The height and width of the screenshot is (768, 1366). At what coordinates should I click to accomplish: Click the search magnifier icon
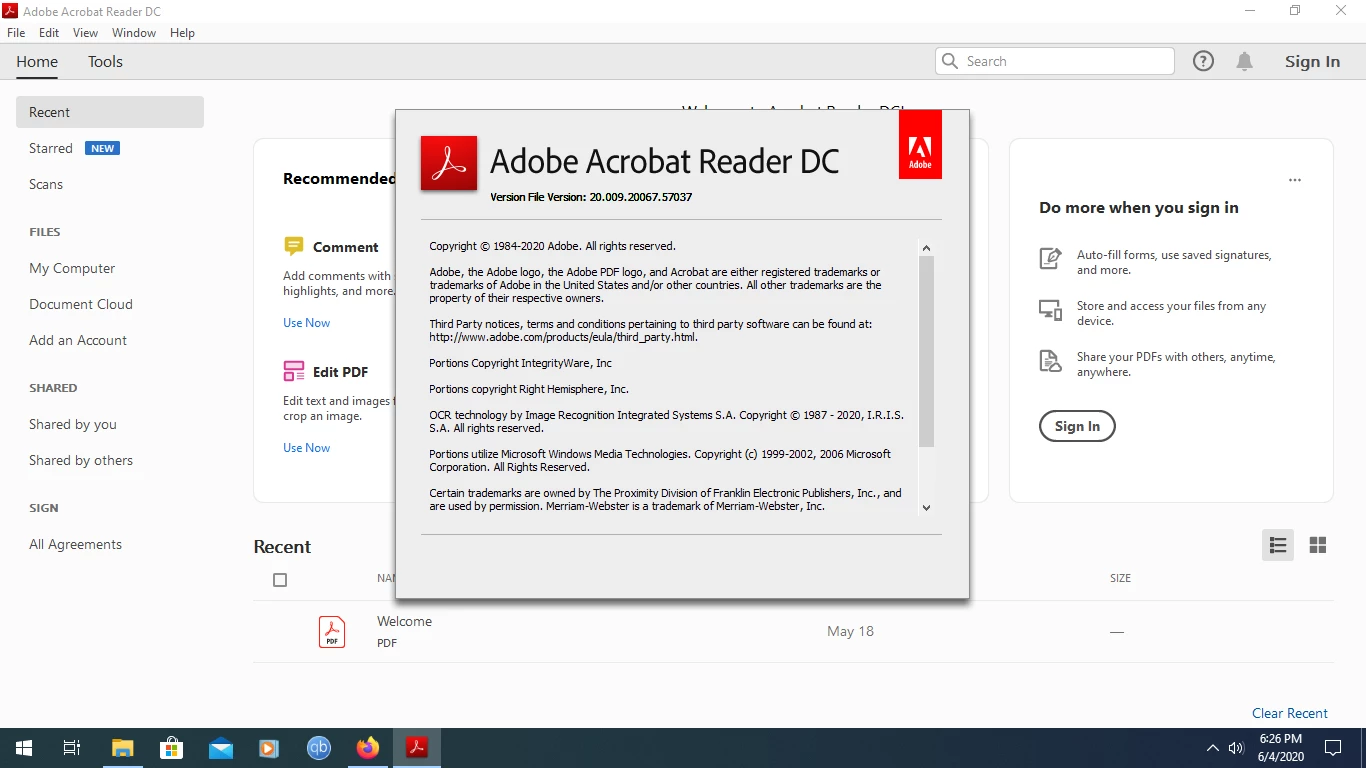[950, 61]
